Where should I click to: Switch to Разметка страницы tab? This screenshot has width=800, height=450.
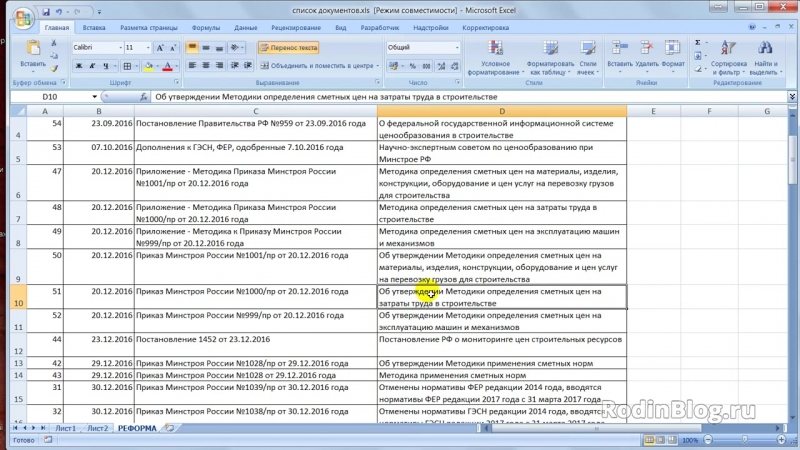149,28
